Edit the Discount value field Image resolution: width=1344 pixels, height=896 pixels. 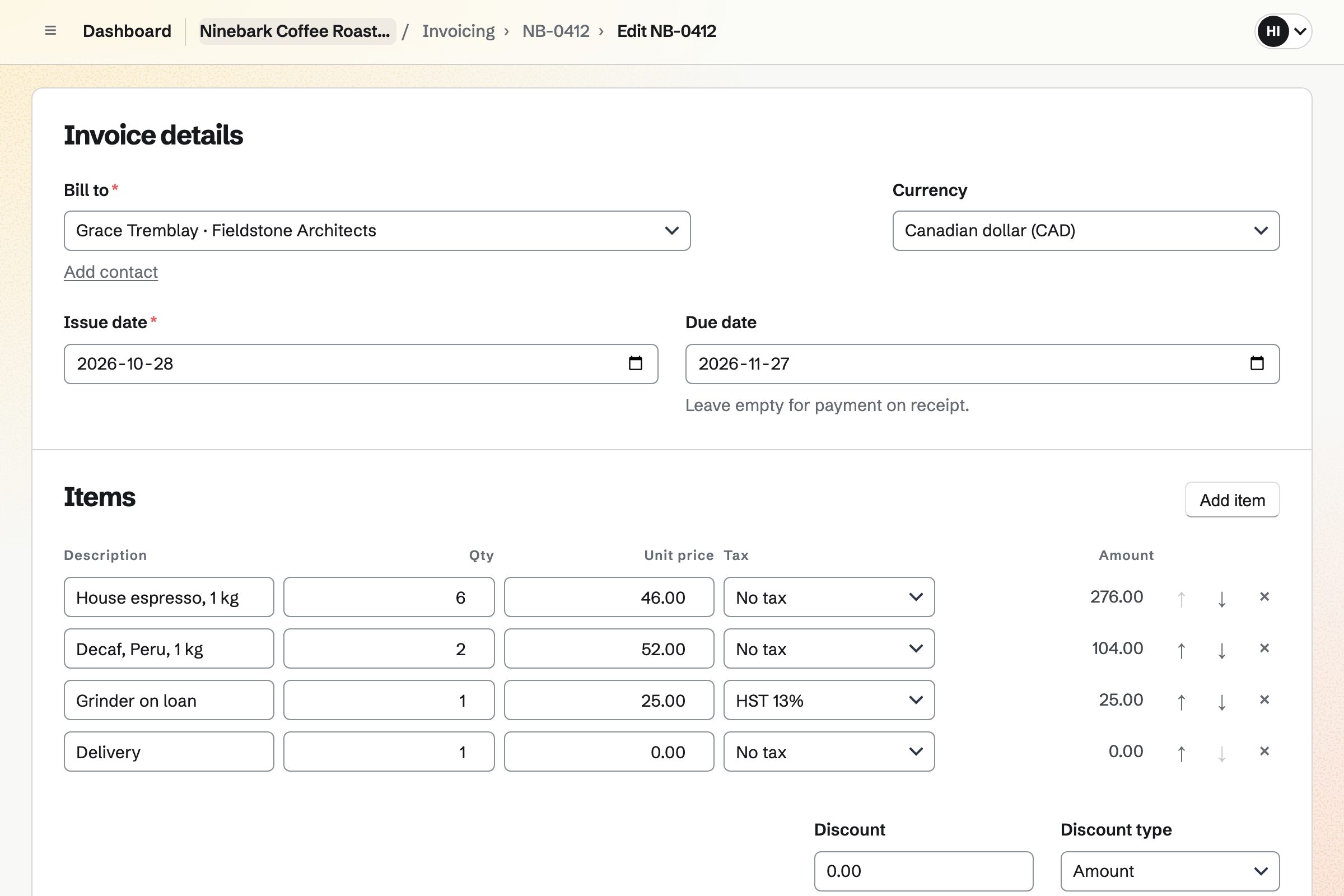pos(923,871)
